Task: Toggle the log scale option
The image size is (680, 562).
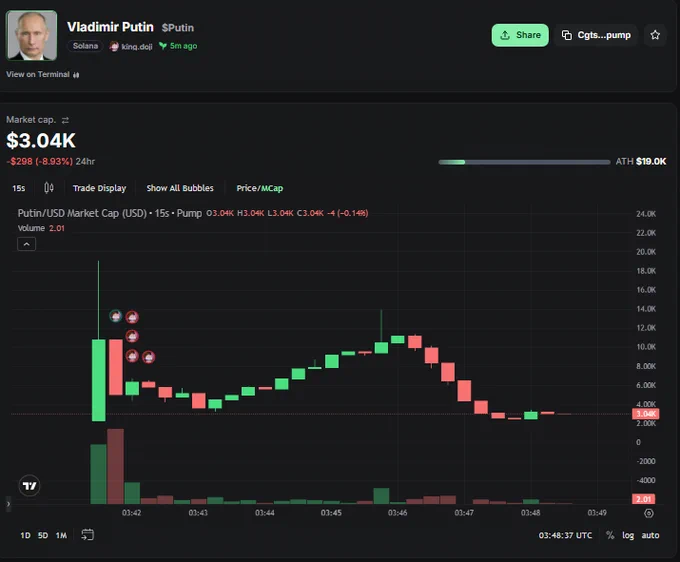Action: pos(628,536)
